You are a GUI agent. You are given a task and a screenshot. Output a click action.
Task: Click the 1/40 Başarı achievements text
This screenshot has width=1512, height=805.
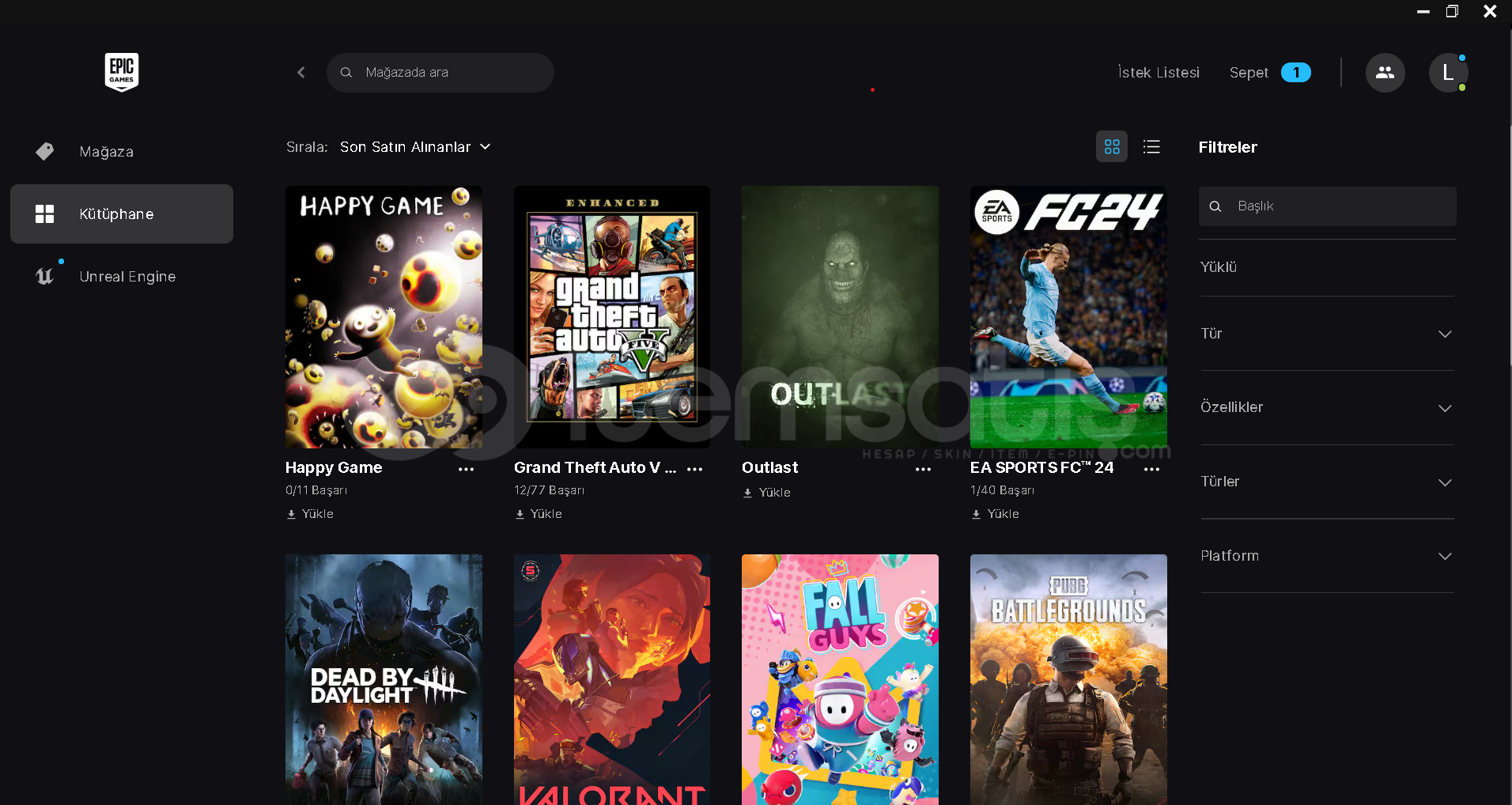coord(1002,490)
